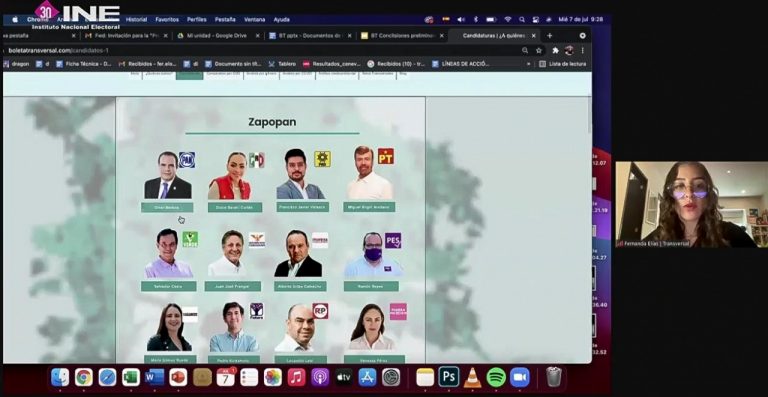Open Apple TV in the Dock
This screenshot has width=768, height=397.
point(344,377)
